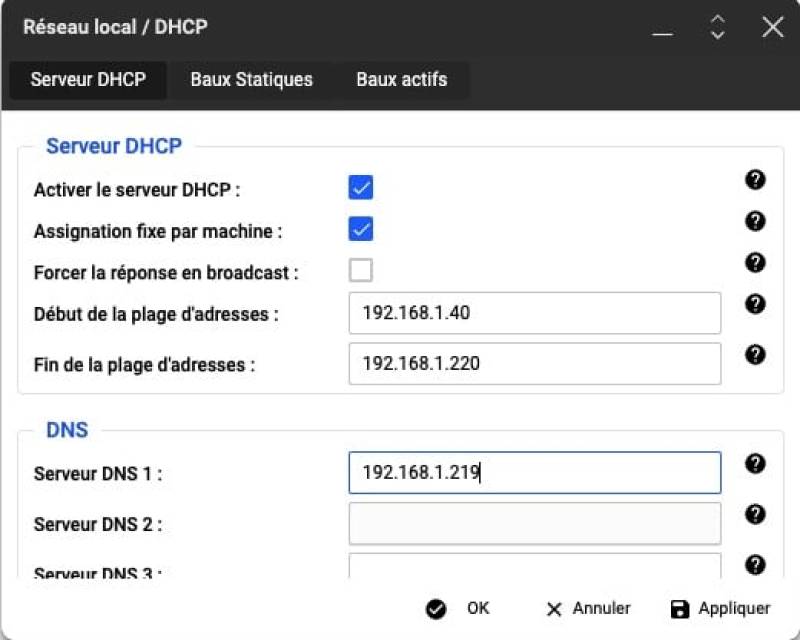The width and height of the screenshot is (800, 640).
Task: Cancel changes with the Annuler button
Action: (x=588, y=608)
